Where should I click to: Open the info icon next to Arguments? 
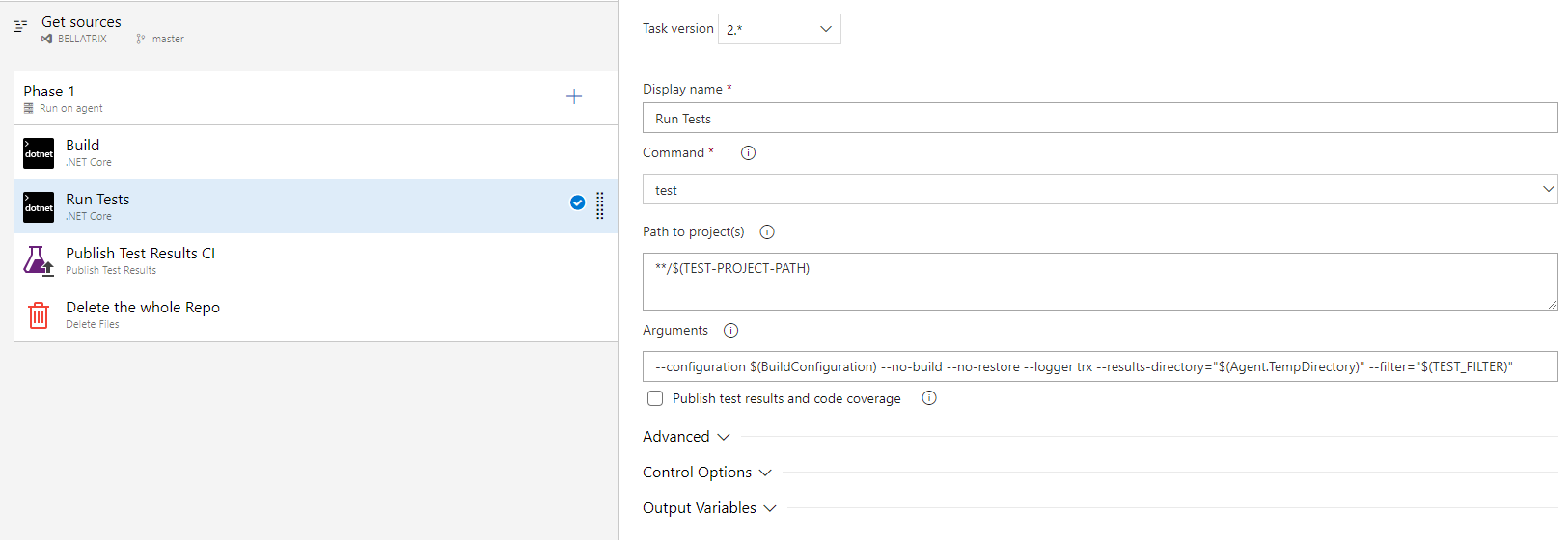pos(730,330)
